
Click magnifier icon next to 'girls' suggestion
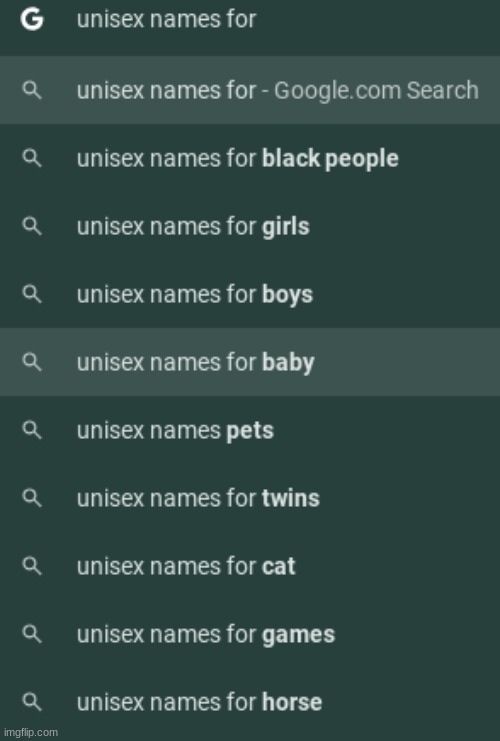pyautogui.click(x=32, y=226)
